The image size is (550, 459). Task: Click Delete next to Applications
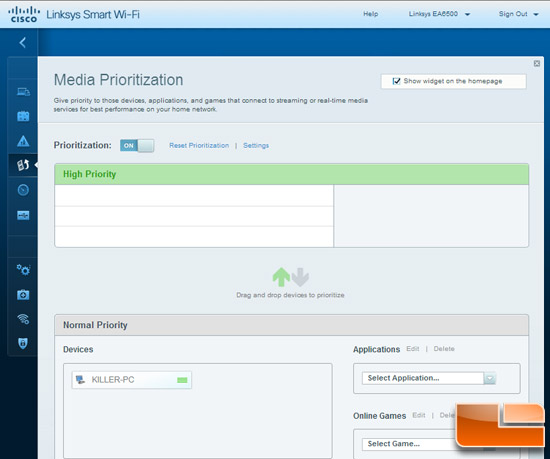[444, 349]
